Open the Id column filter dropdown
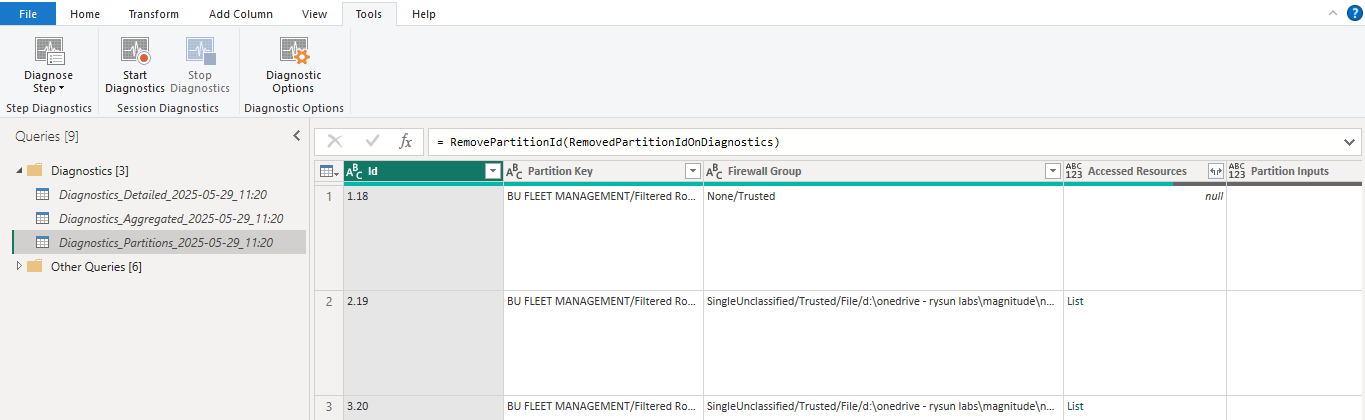The width and height of the screenshot is (1365, 420). tap(491, 172)
